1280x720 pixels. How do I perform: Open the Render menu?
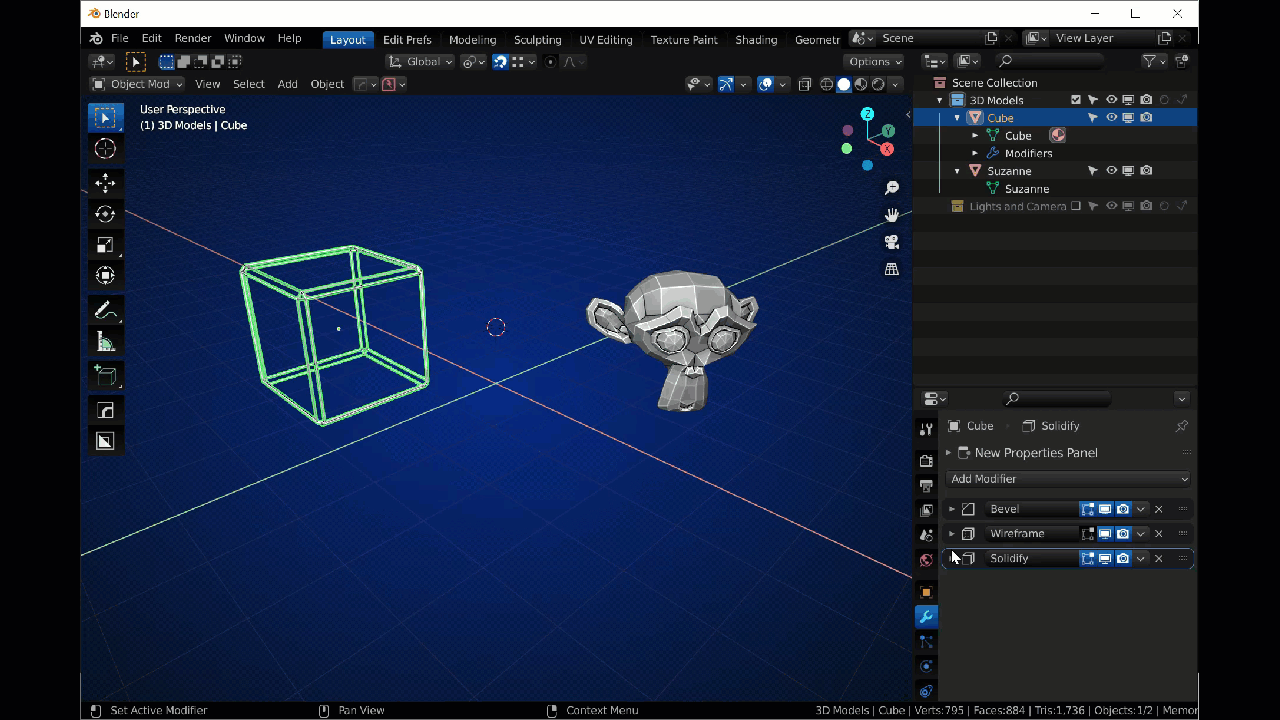click(x=193, y=39)
